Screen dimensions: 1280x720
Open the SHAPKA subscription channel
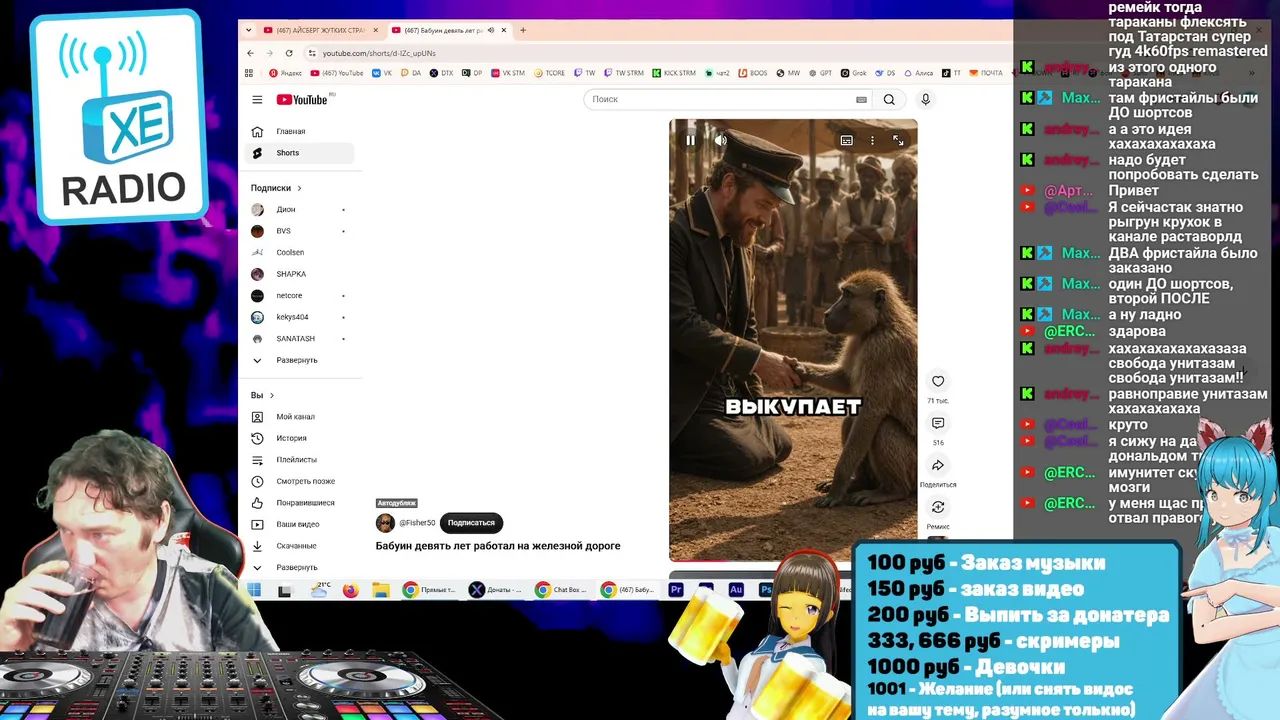[x=300, y=274]
